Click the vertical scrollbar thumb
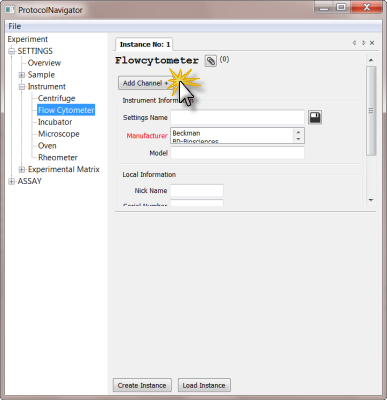This screenshot has width=387, height=400. (371, 111)
